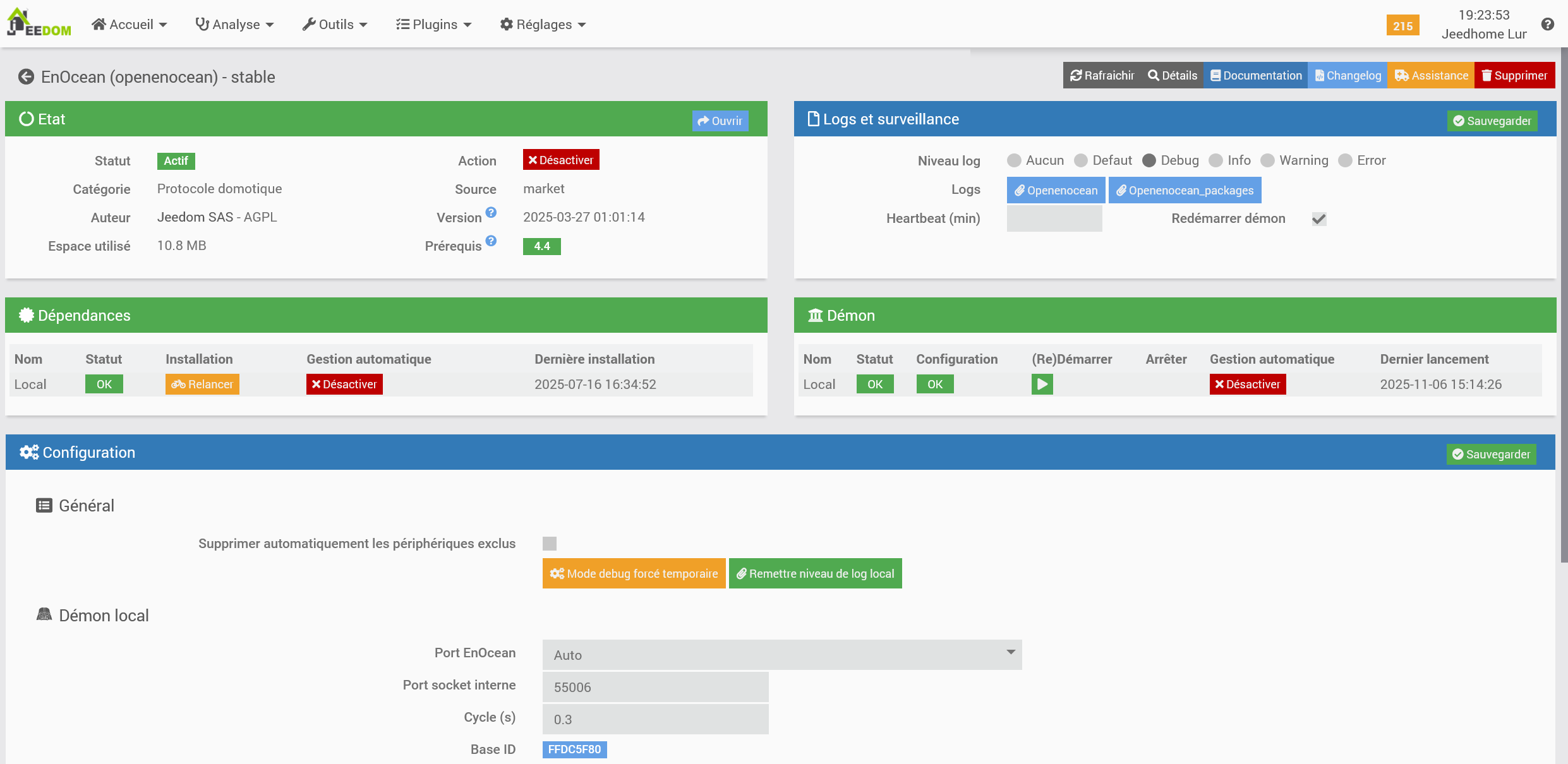
Task: Open the Analyse menu
Action: pos(234,25)
